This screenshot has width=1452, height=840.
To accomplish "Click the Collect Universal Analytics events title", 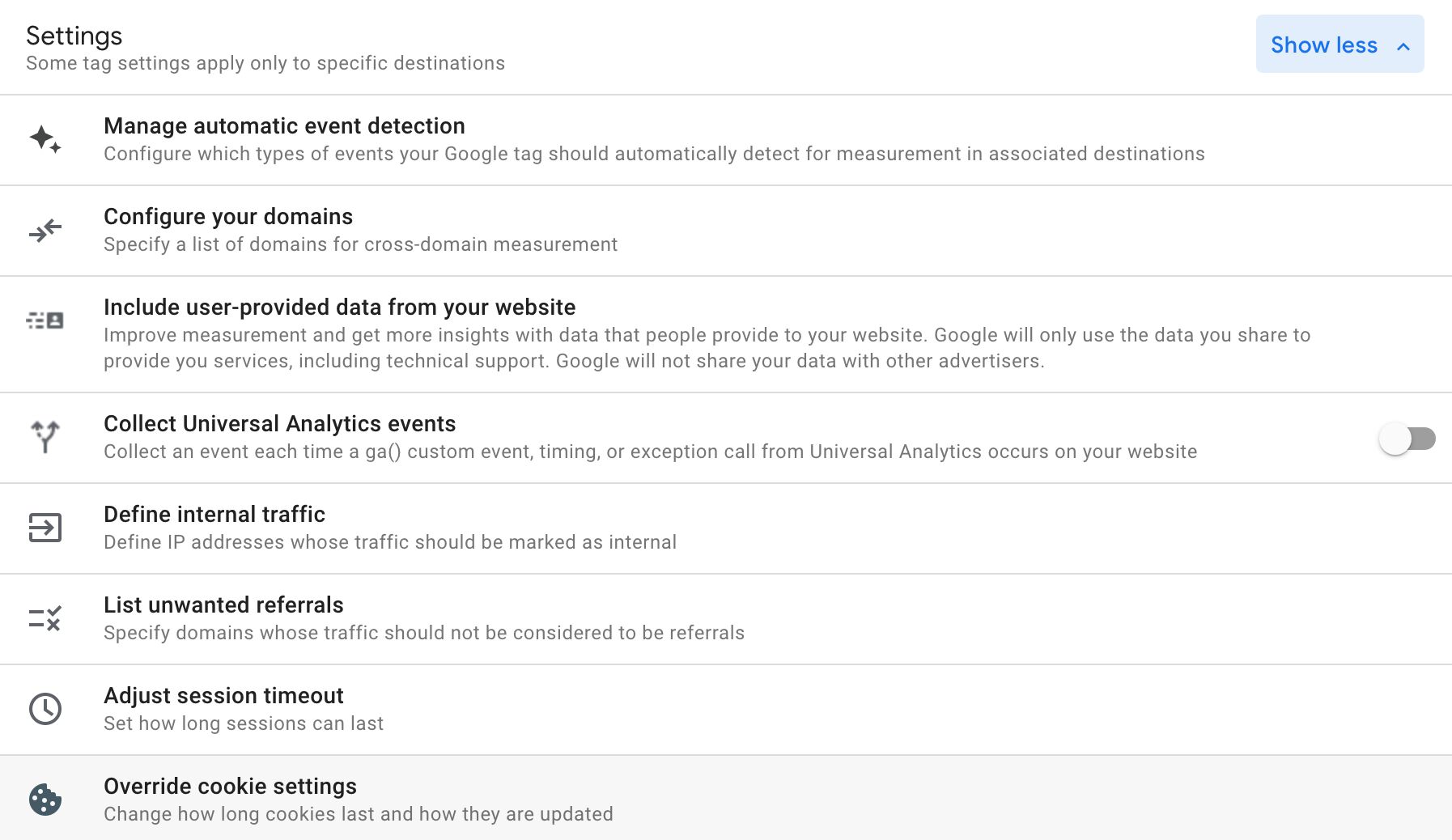I will pos(279,424).
